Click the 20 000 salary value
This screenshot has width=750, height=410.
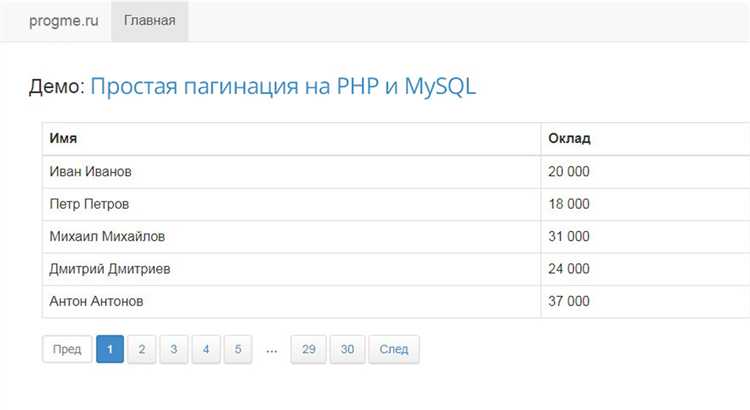569,172
